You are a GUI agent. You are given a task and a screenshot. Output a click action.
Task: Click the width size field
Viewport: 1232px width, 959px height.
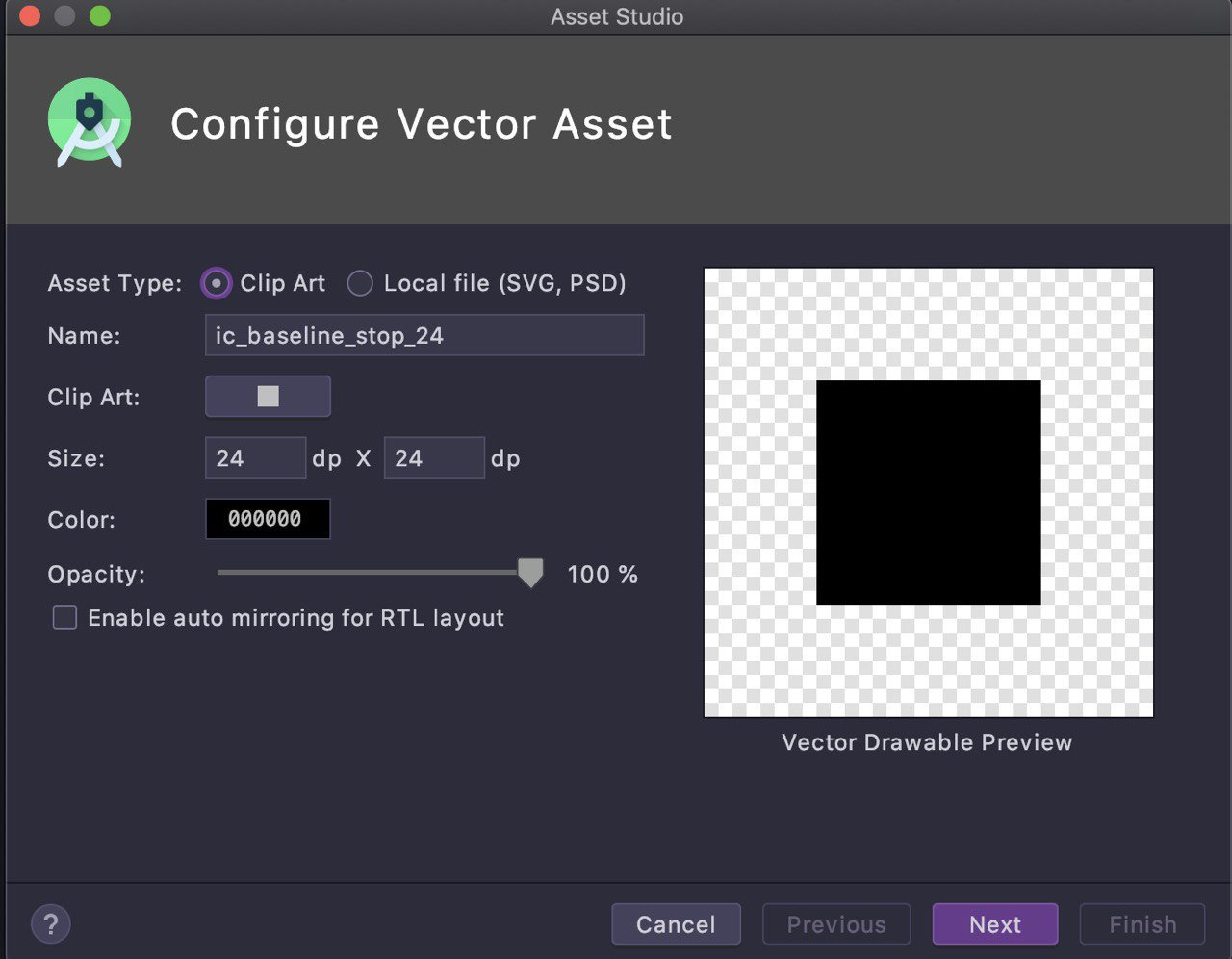pyautogui.click(x=255, y=457)
